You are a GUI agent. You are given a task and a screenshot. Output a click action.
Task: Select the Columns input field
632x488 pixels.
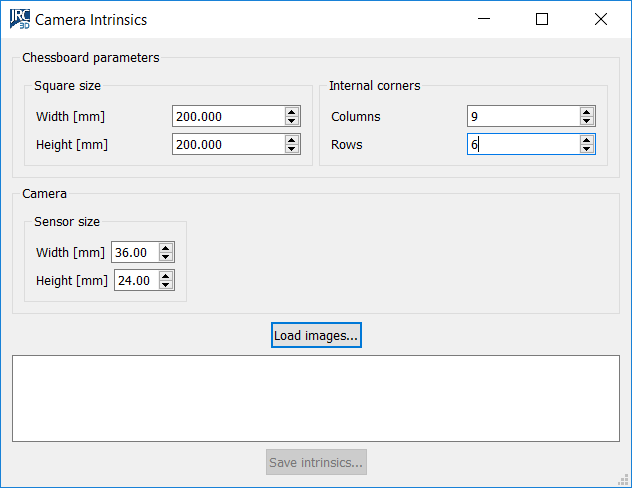(x=522, y=116)
